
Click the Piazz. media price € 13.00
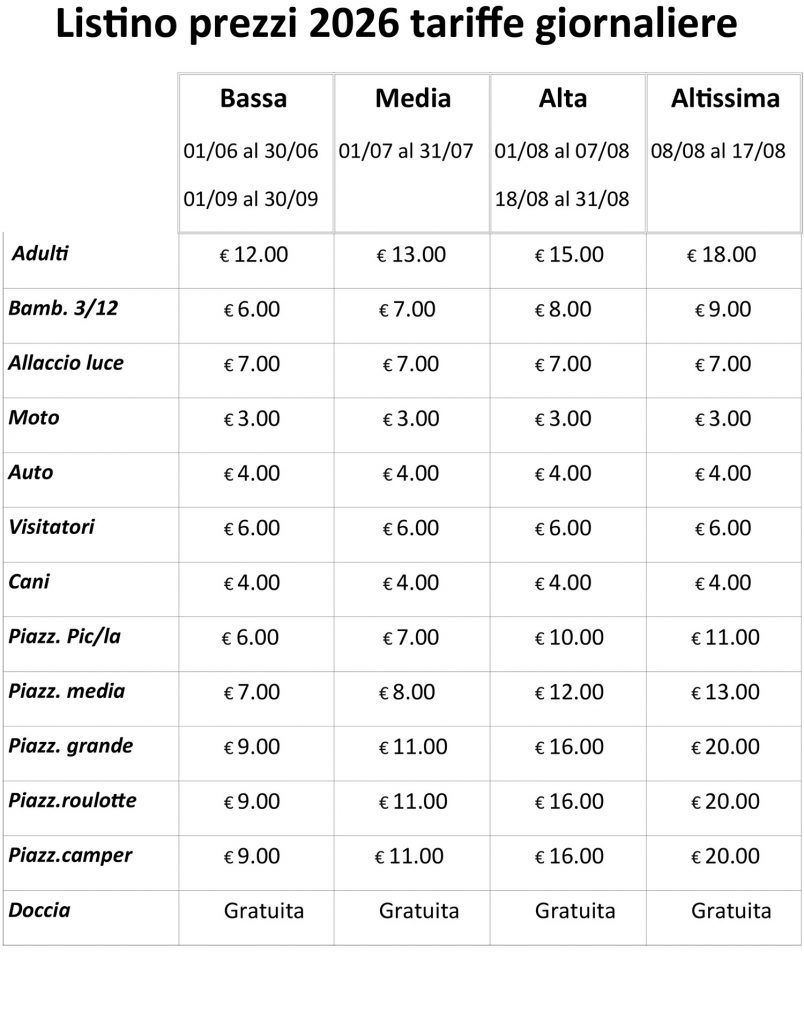[724, 692]
